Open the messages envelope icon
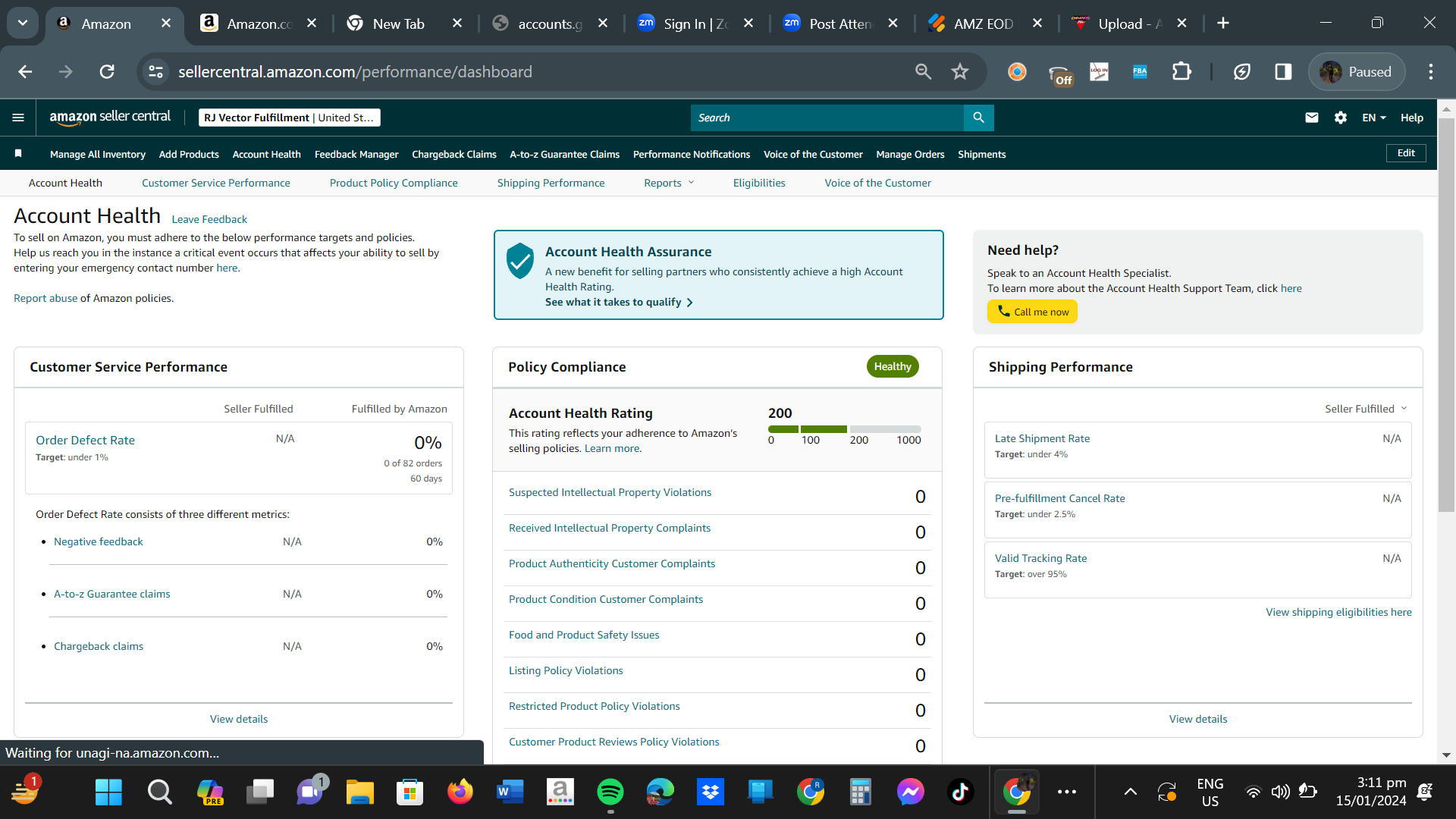 click(1312, 118)
